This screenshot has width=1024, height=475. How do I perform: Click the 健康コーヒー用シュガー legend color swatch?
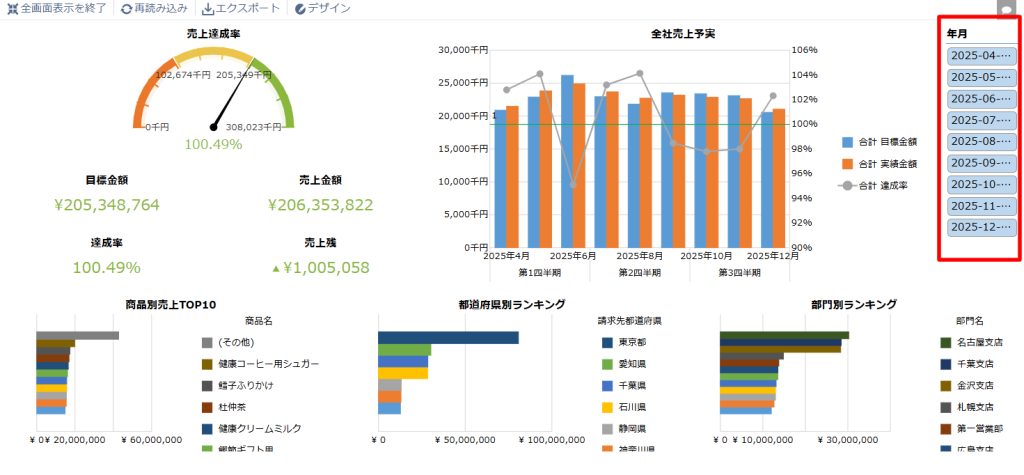pos(208,364)
